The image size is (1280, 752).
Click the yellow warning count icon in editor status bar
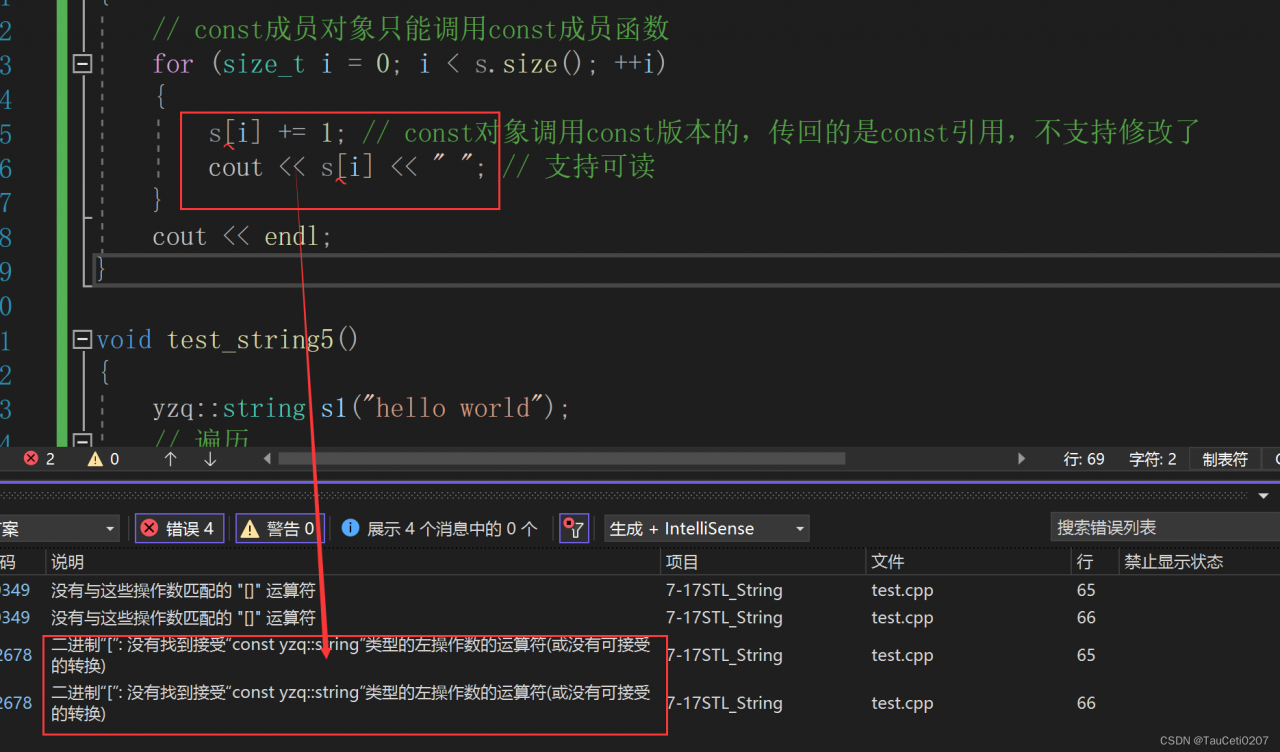pyautogui.click(x=97, y=458)
